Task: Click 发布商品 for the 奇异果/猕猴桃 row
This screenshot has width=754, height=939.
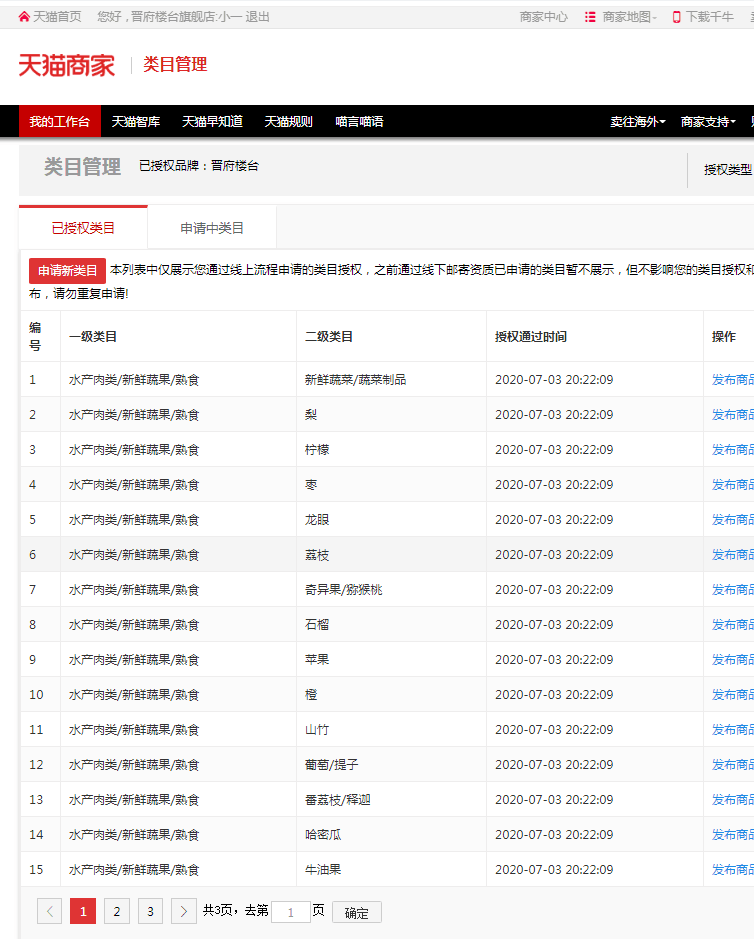Action: pos(733,590)
